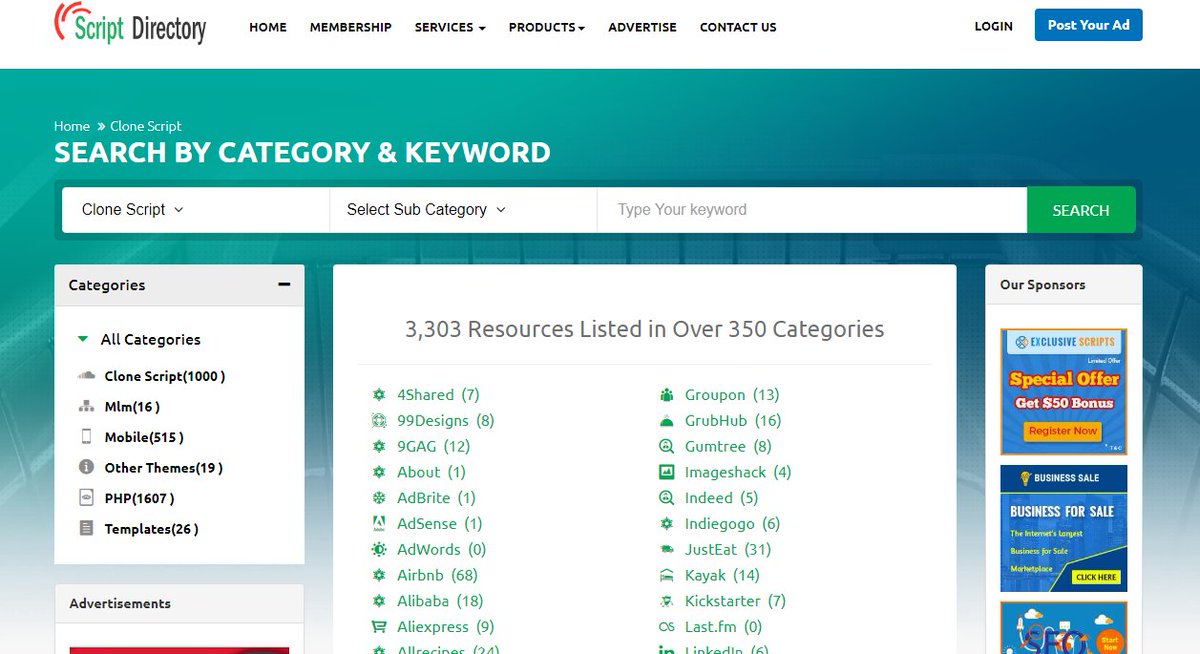1200x654 pixels.
Task: Open the Advertise page
Action: click(642, 27)
